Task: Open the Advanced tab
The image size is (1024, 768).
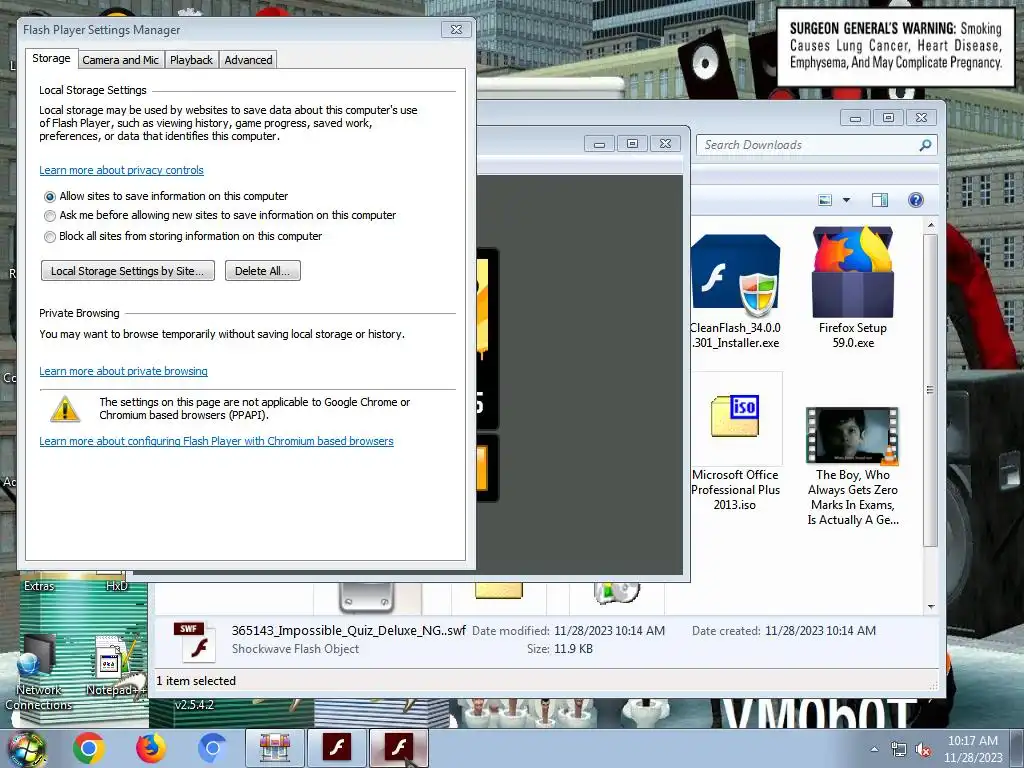Action: click(x=248, y=60)
